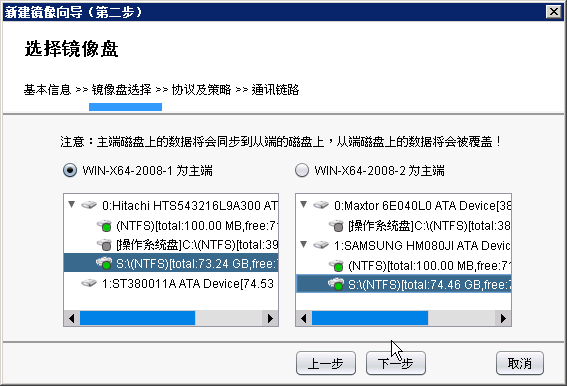Click the 协议及策略 step label

pyautogui.click(x=201, y=89)
